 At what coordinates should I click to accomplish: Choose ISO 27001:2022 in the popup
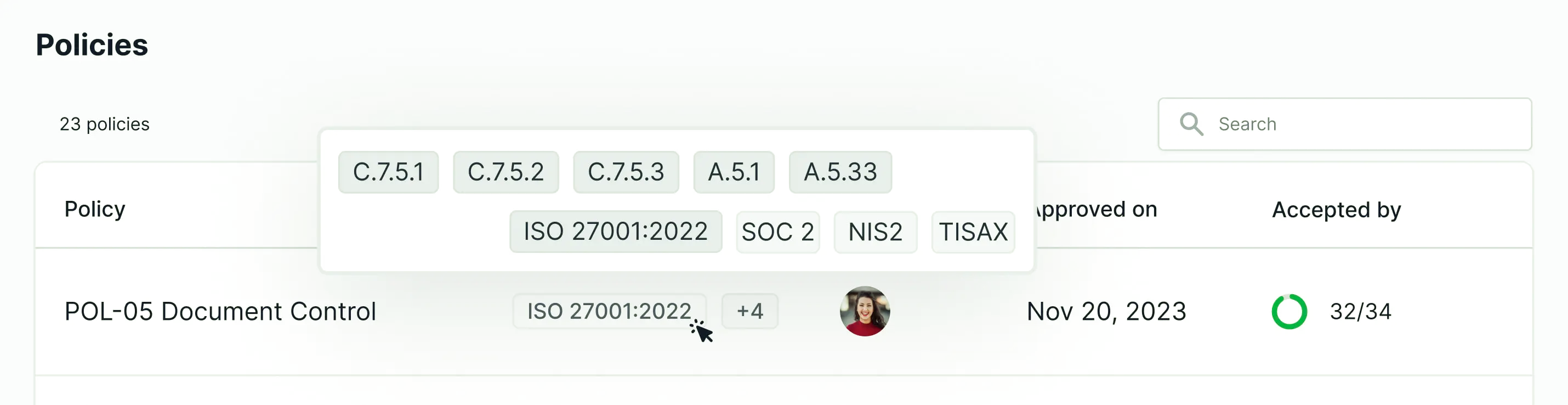click(615, 232)
